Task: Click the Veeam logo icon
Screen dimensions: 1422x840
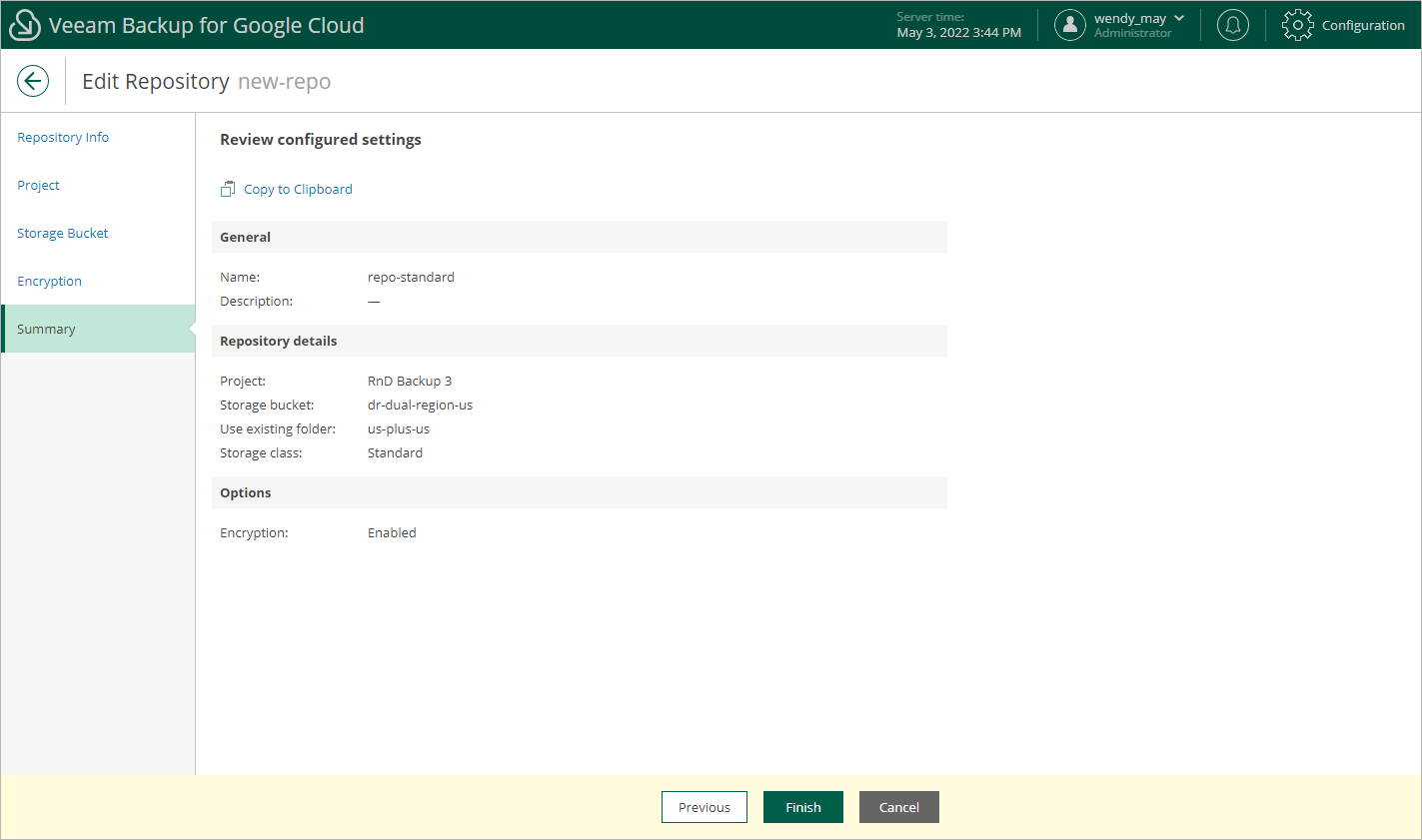Action: click(x=24, y=25)
